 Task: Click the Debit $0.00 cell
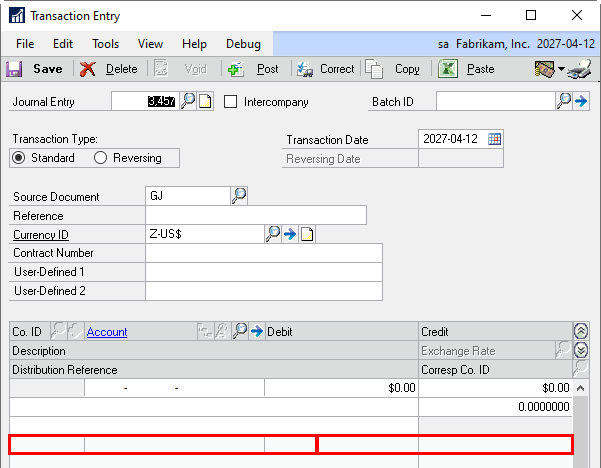click(341, 388)
